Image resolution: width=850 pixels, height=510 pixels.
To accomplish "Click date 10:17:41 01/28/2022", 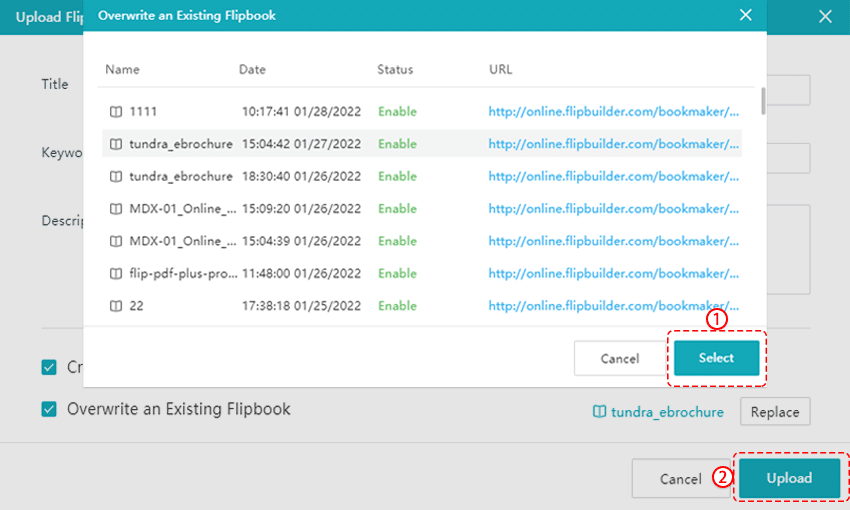I will pos(301,112).
